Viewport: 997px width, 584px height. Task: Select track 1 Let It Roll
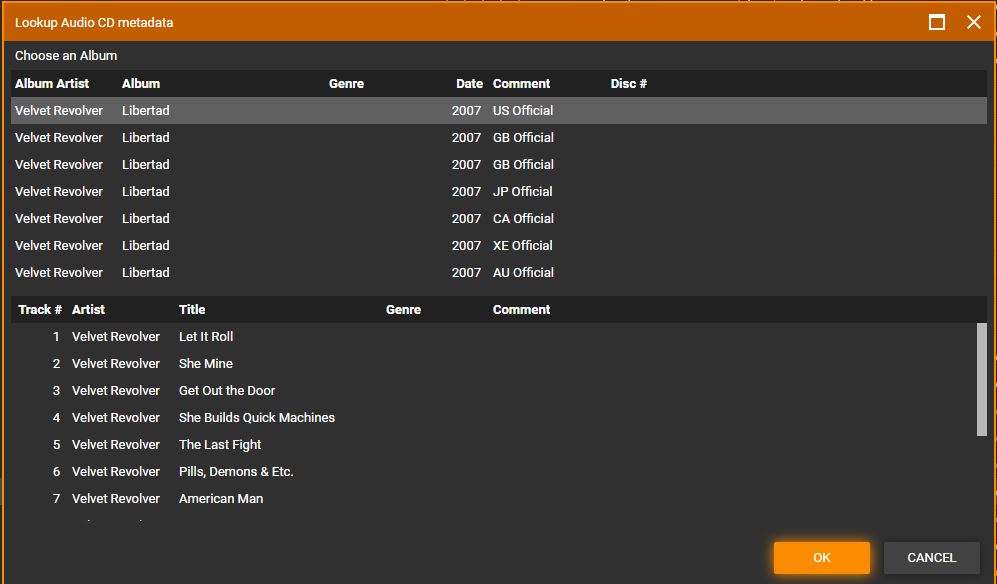(206, 337)
